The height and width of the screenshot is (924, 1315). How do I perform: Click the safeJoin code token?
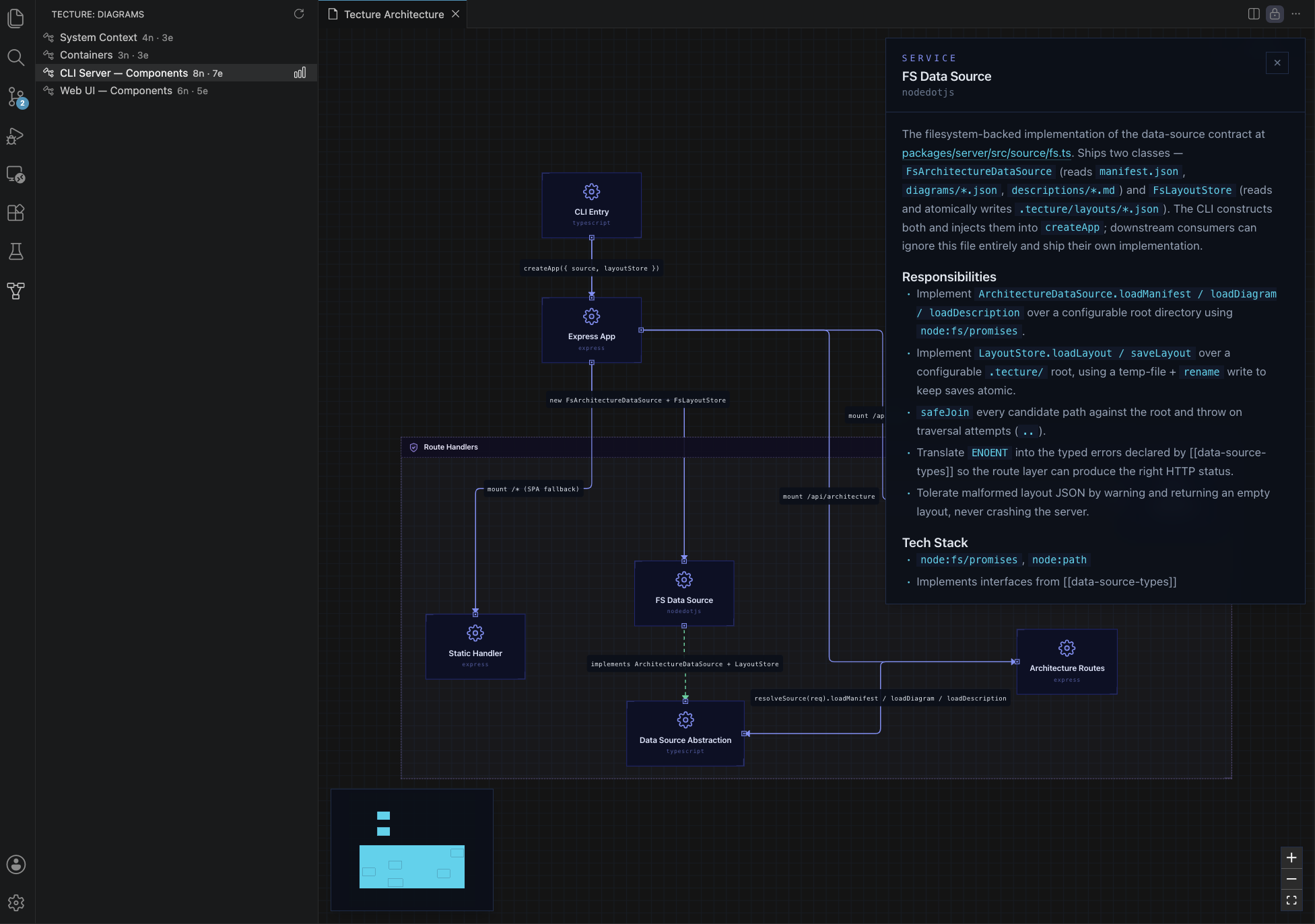coord(945,413)
